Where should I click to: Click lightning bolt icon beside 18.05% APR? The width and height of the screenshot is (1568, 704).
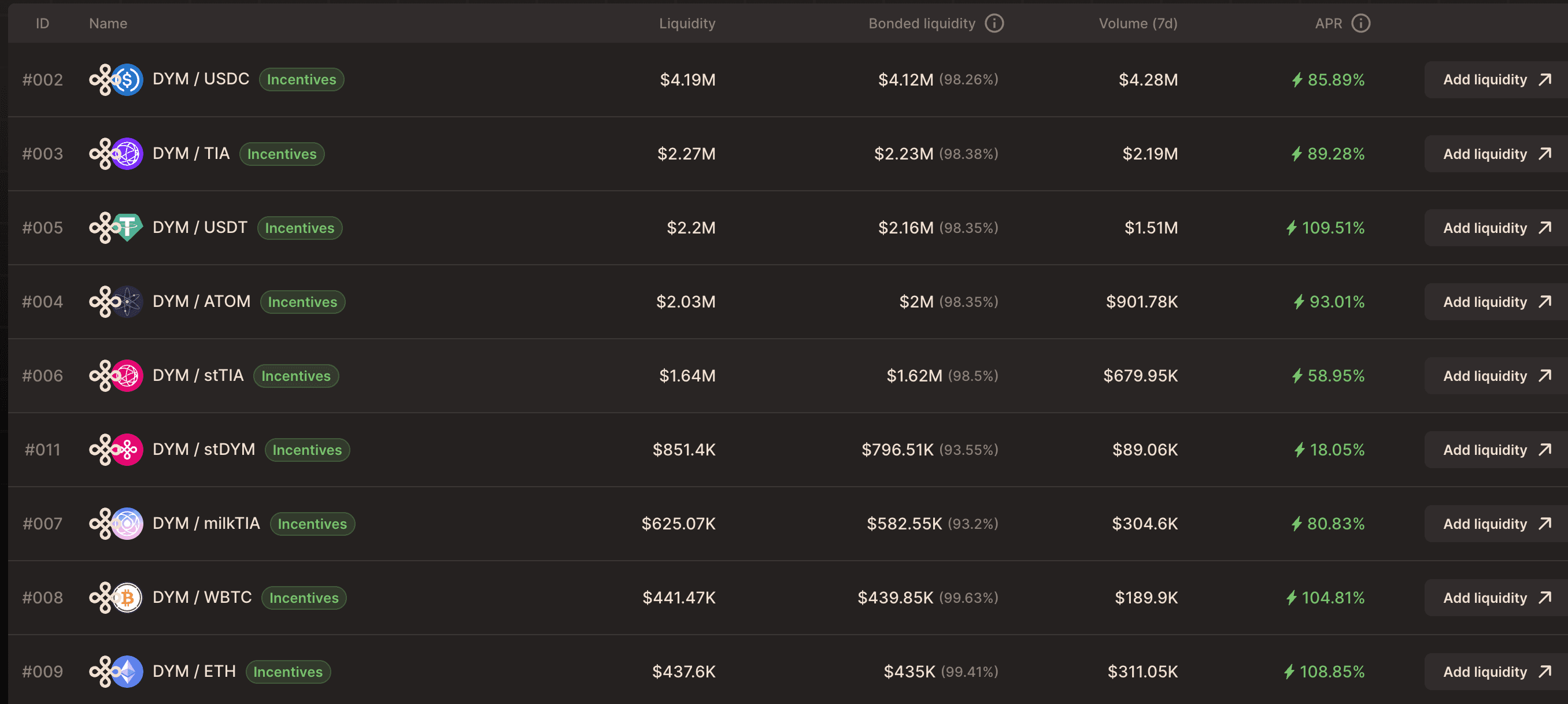[x=1299, y=450]
